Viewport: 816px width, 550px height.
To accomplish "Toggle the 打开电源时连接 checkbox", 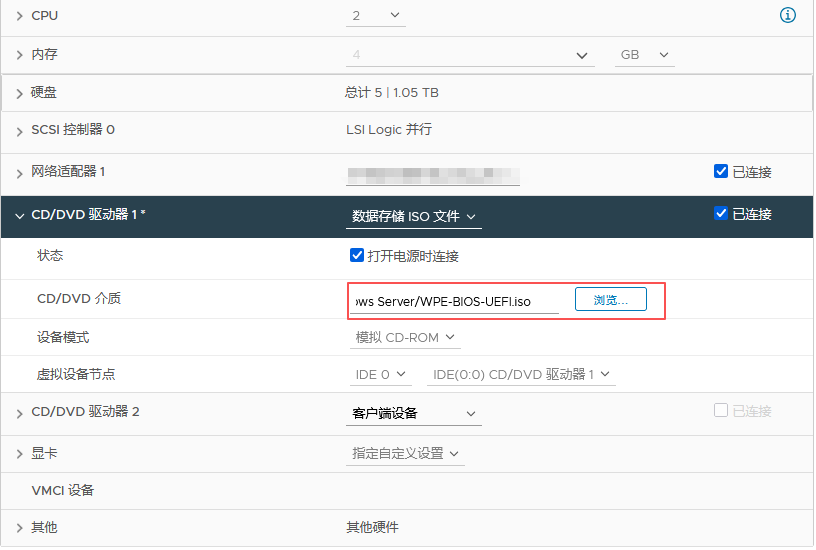I will (x=357, y=256).
